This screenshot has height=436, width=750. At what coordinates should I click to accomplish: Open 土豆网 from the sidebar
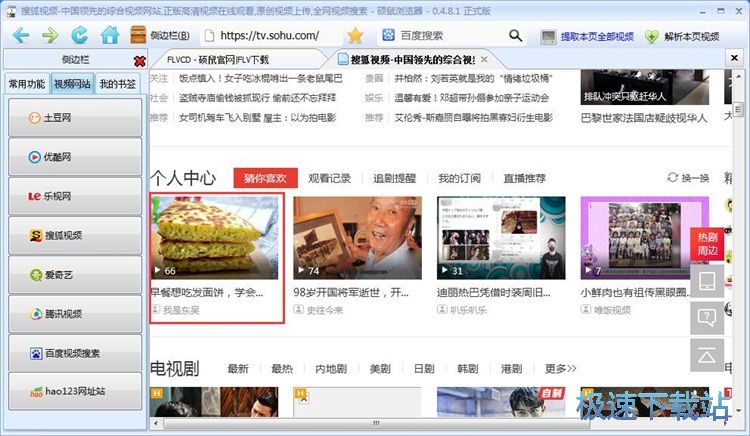pos(75,118)
